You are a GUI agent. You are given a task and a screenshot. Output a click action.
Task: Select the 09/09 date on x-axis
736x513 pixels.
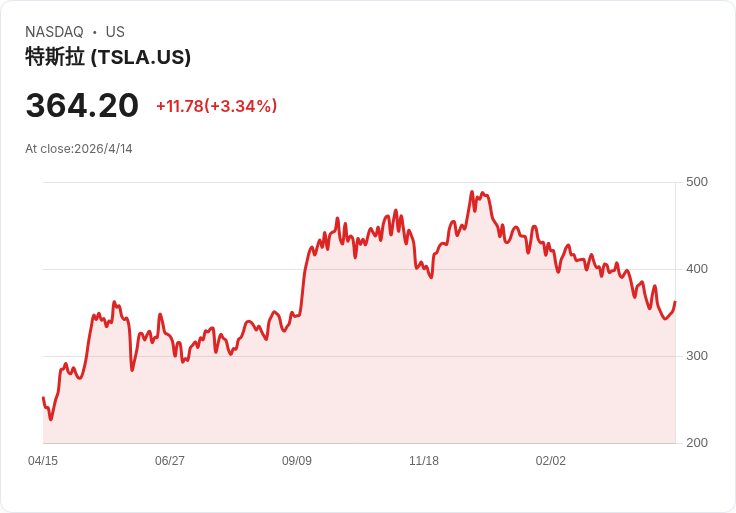297,461
